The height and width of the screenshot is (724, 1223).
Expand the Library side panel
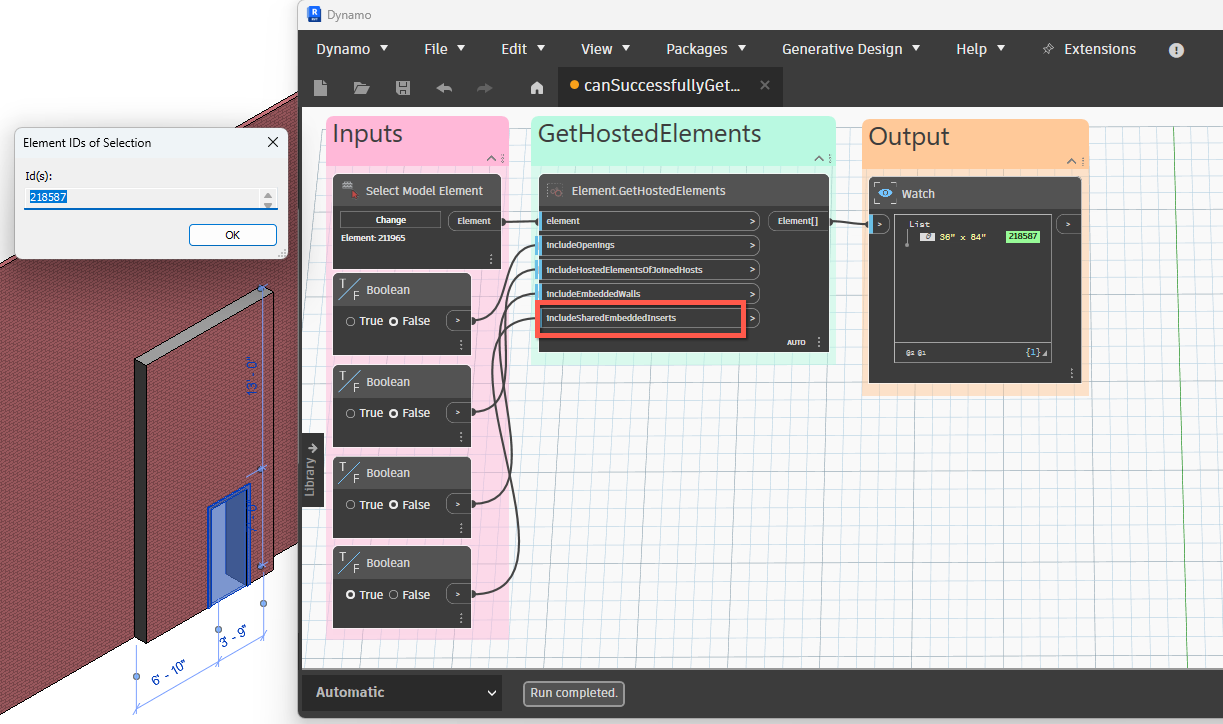311,469
